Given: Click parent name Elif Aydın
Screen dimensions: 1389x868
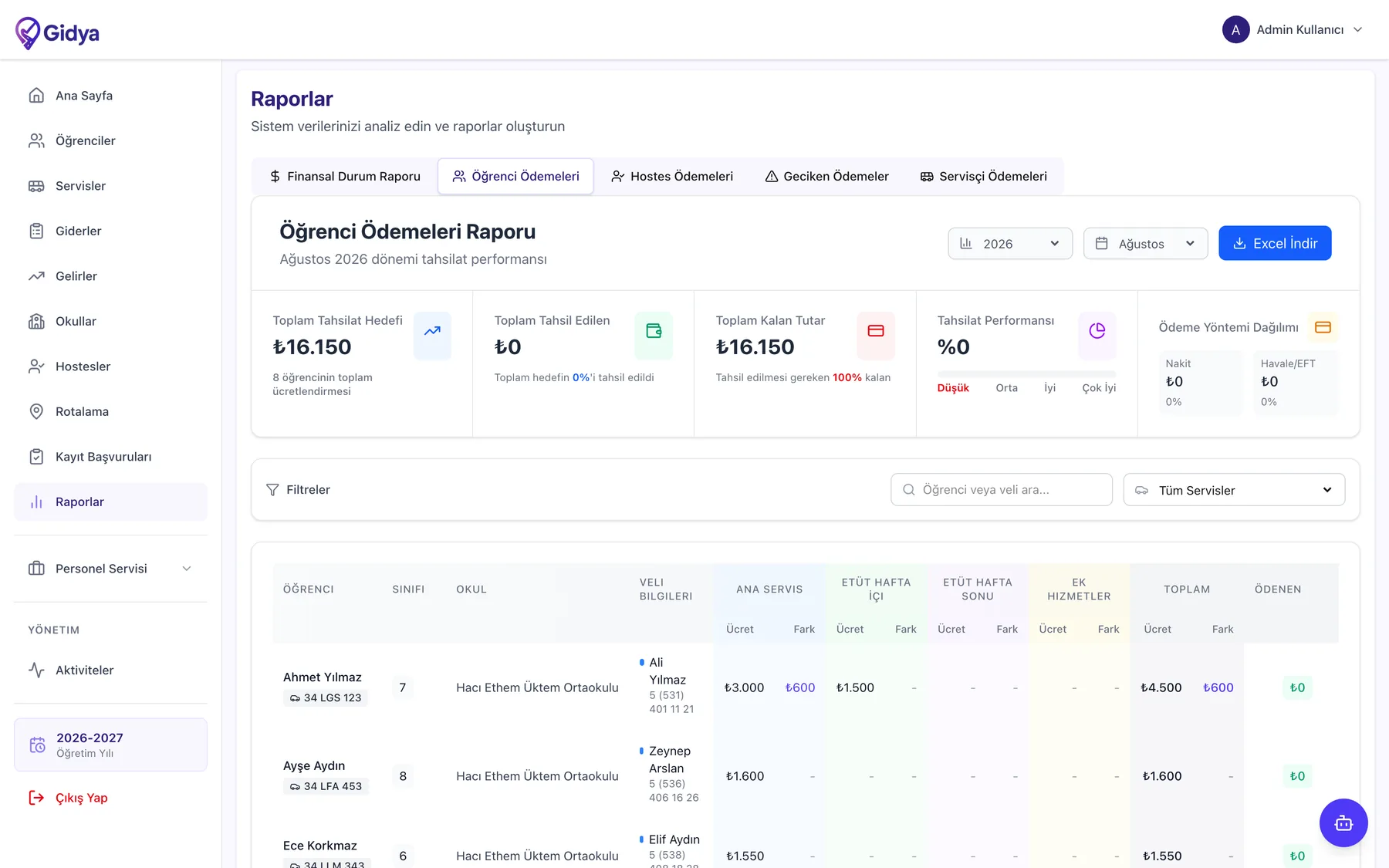Looking at the screenshot, I should pyautogui.click(x=674, y=839).
